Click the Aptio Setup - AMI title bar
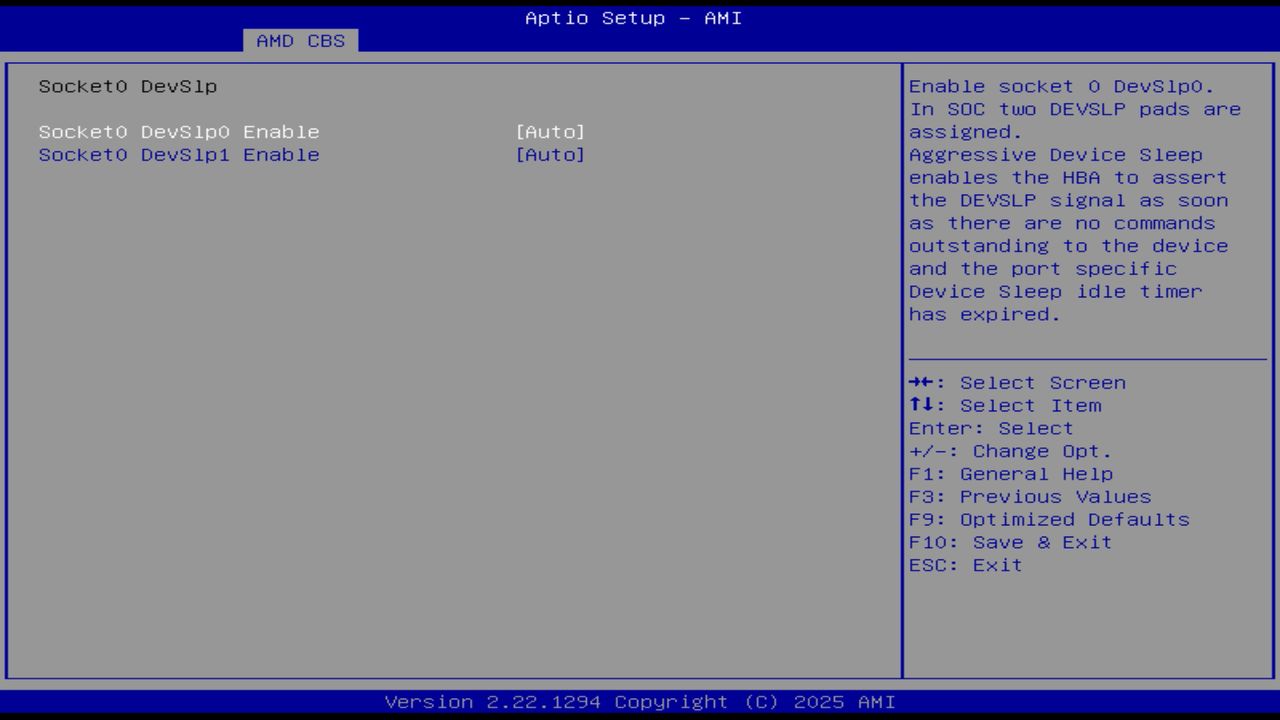This screenshot has height=720, width=1280. coord(633,17)
